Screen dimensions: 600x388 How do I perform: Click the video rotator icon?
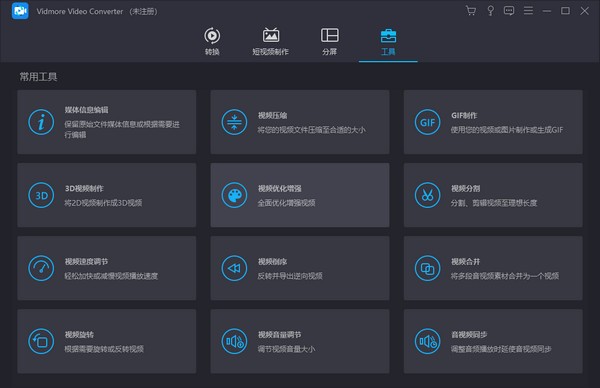41,341
